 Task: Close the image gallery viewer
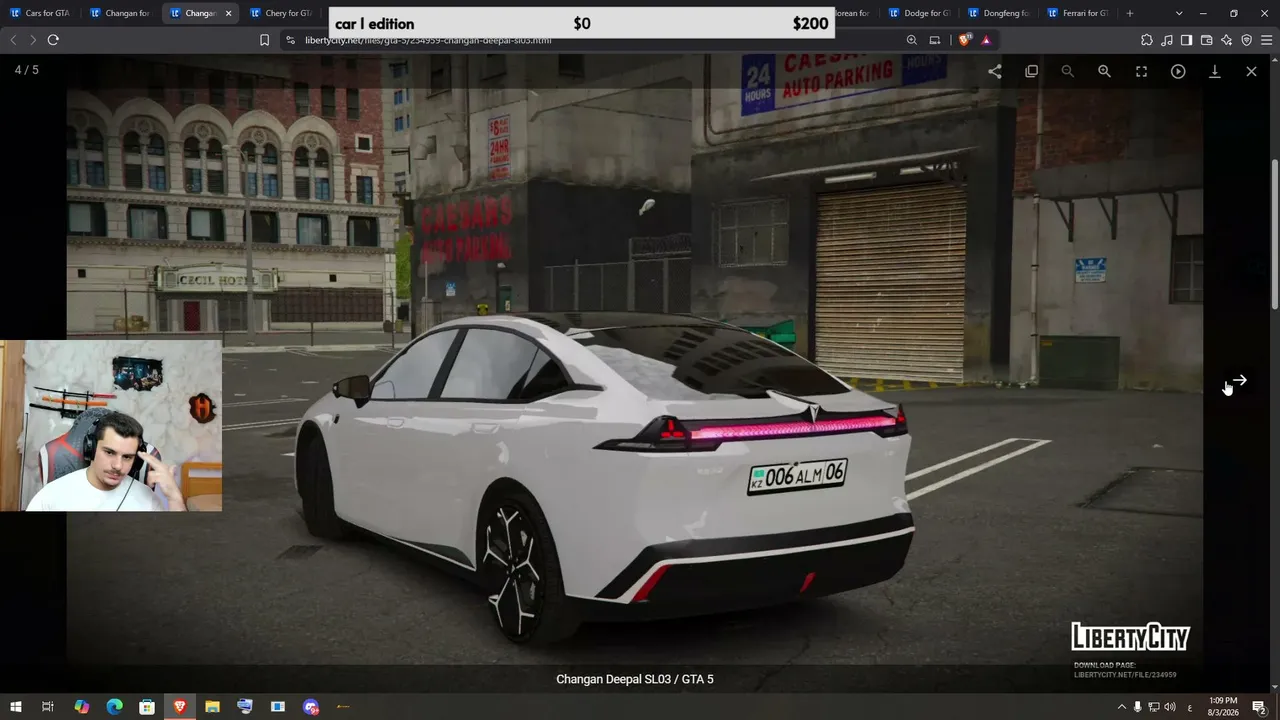[x=1251, y=71]
